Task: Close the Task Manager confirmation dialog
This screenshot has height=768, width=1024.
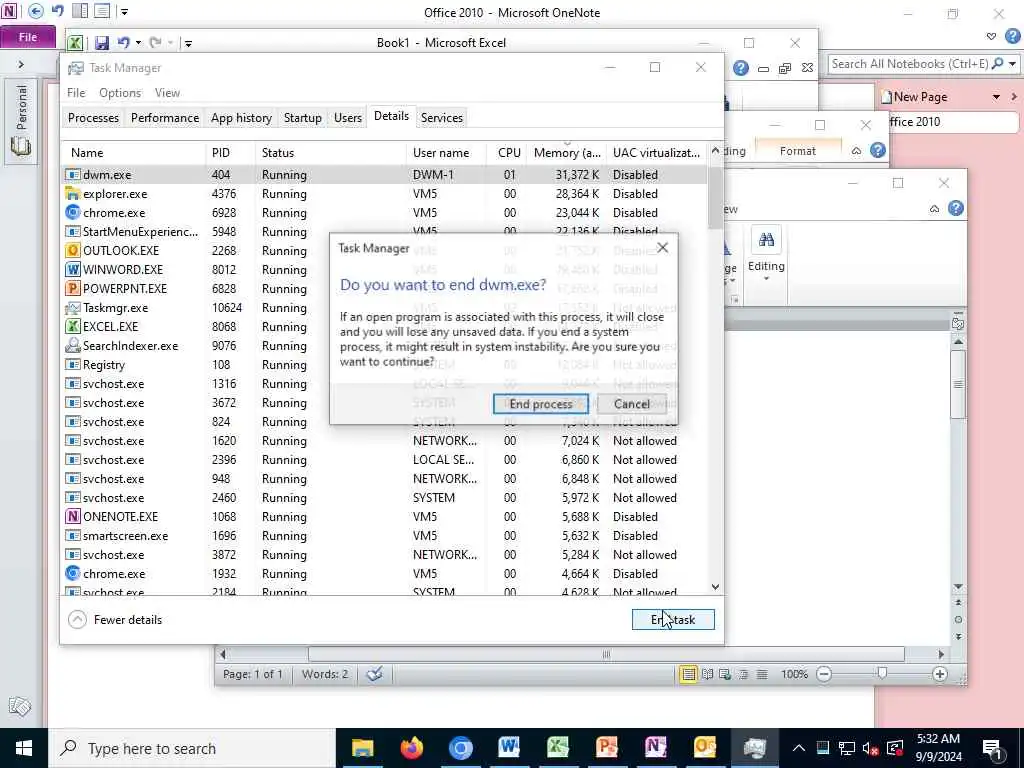Action: tap(662, 248)
